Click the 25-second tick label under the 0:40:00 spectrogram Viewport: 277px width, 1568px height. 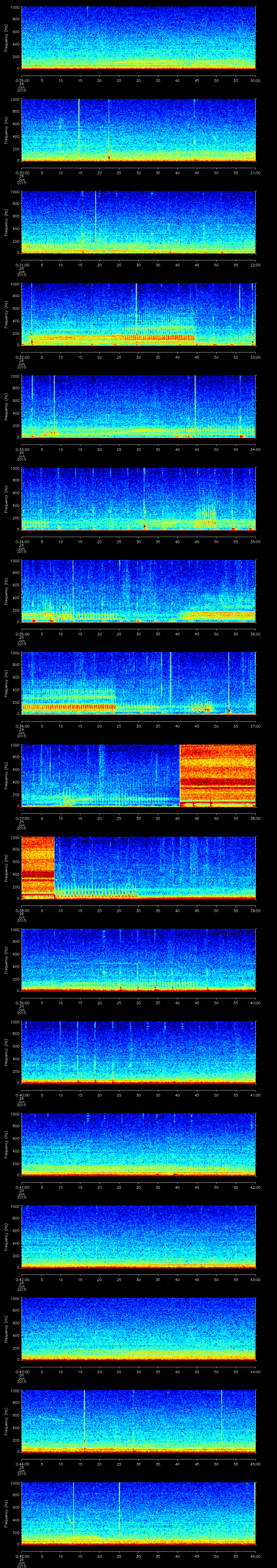[x=119, y=1095]
